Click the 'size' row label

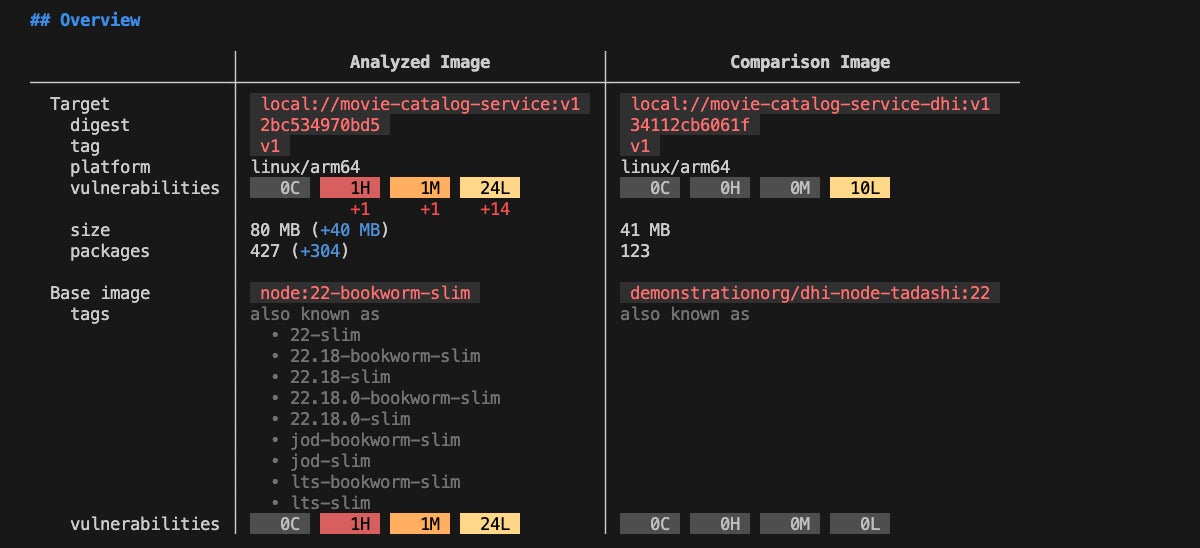(x=90, y=230)
